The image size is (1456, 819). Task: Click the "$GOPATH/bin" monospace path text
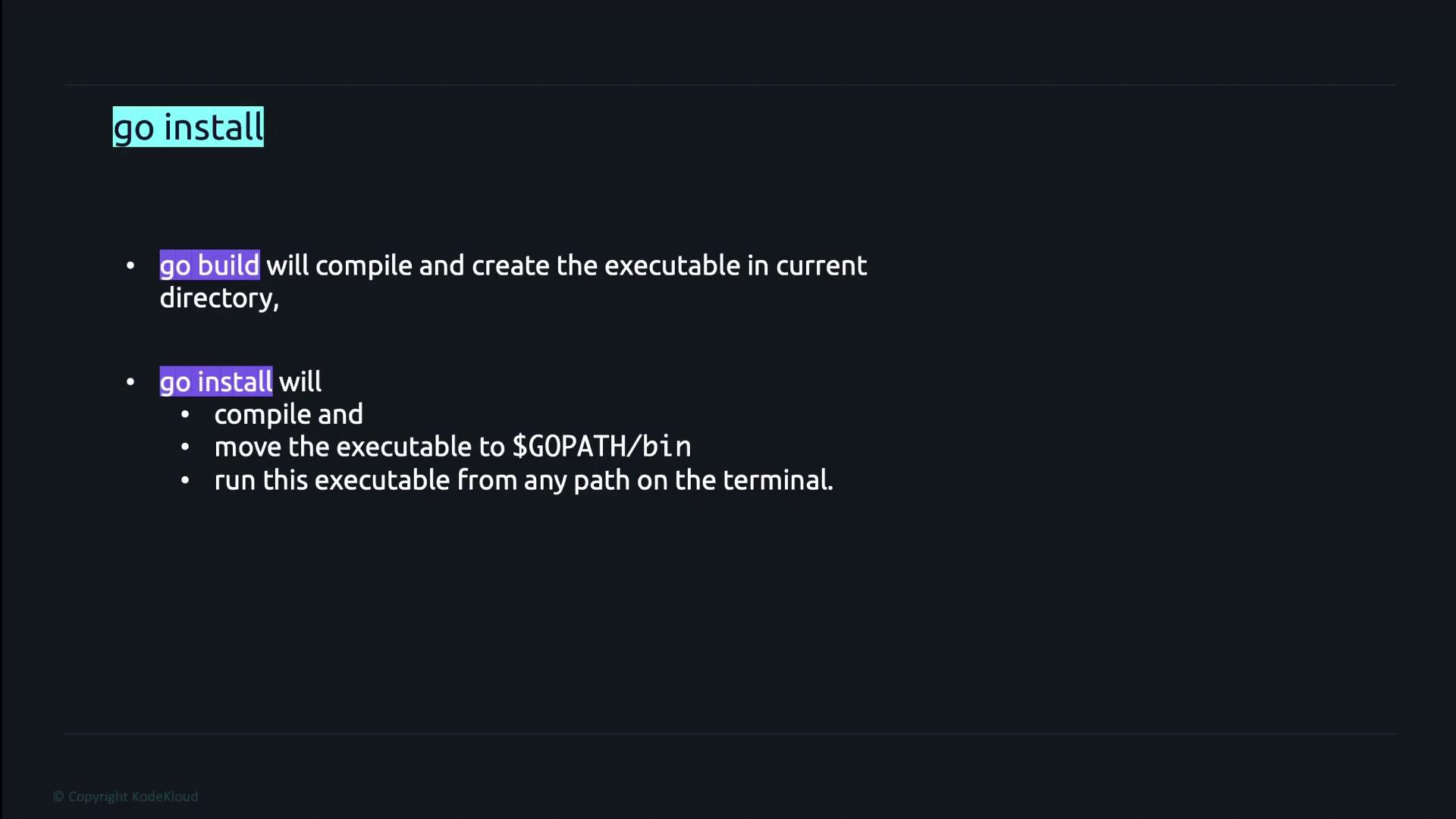click(601, 447)
